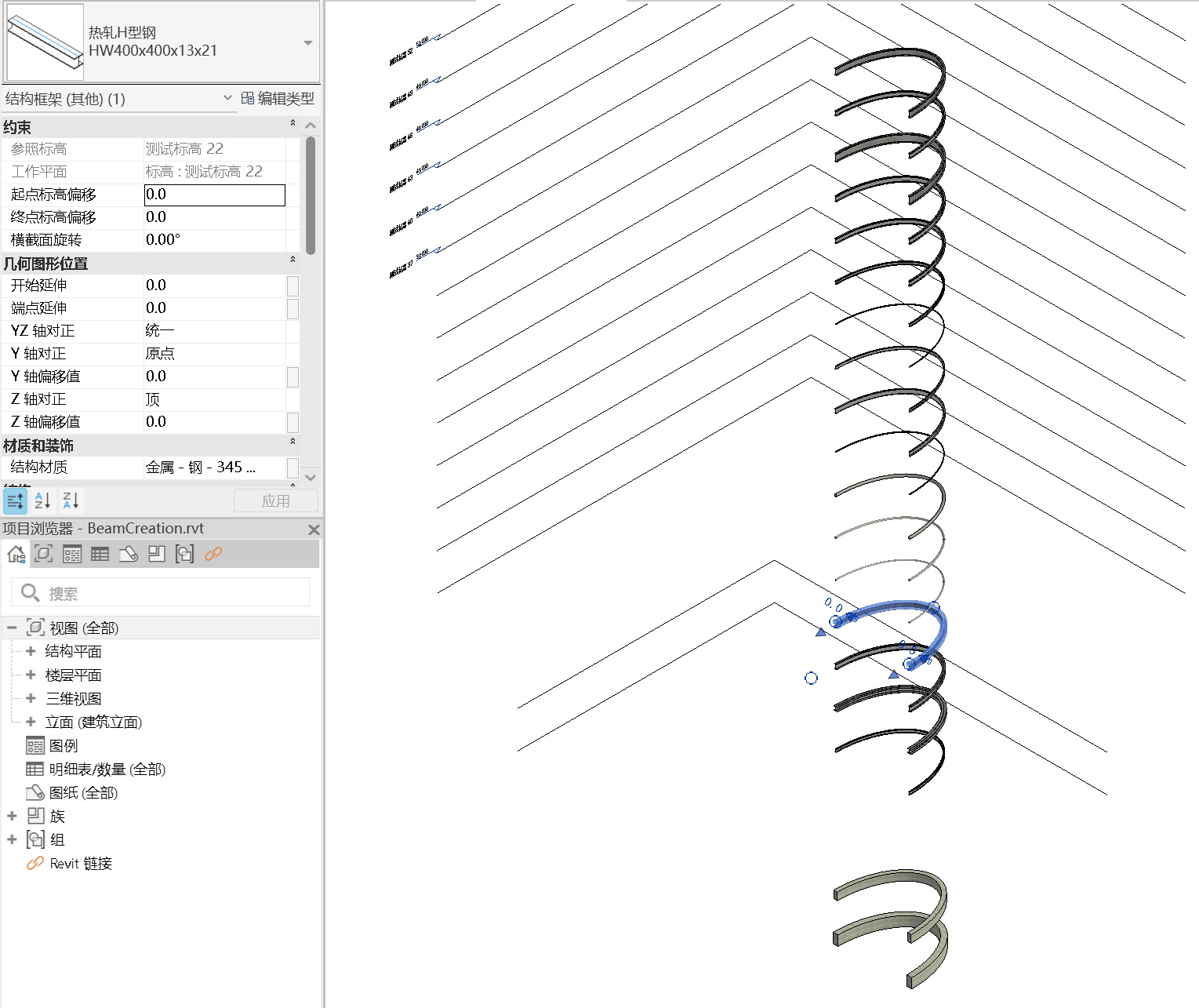The height and width of the screenshot is (1008, 1199).
Task: Click the 3D views filter icon
Action: pos(44,555)
